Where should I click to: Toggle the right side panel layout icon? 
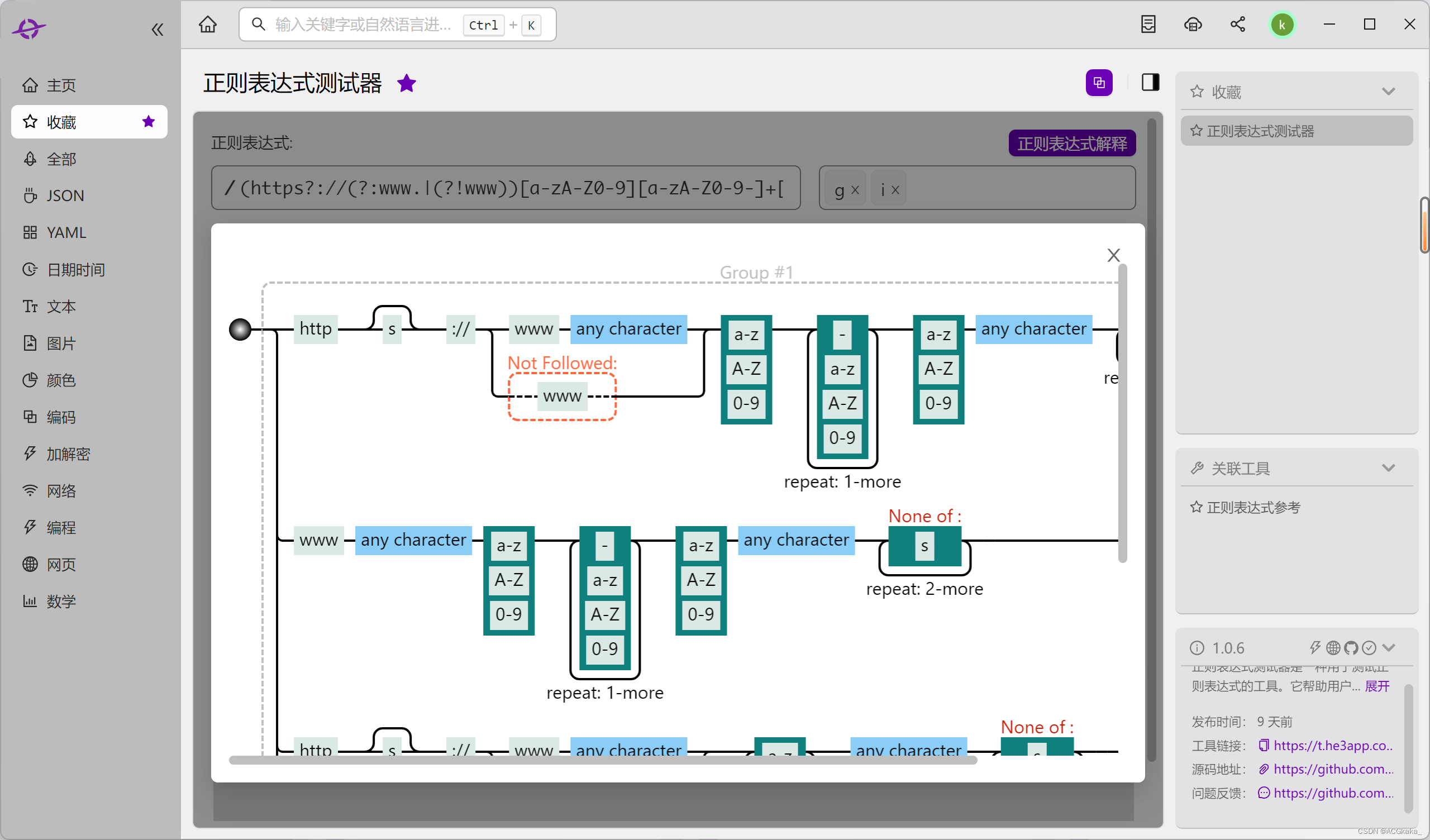tap(1150, 83)
